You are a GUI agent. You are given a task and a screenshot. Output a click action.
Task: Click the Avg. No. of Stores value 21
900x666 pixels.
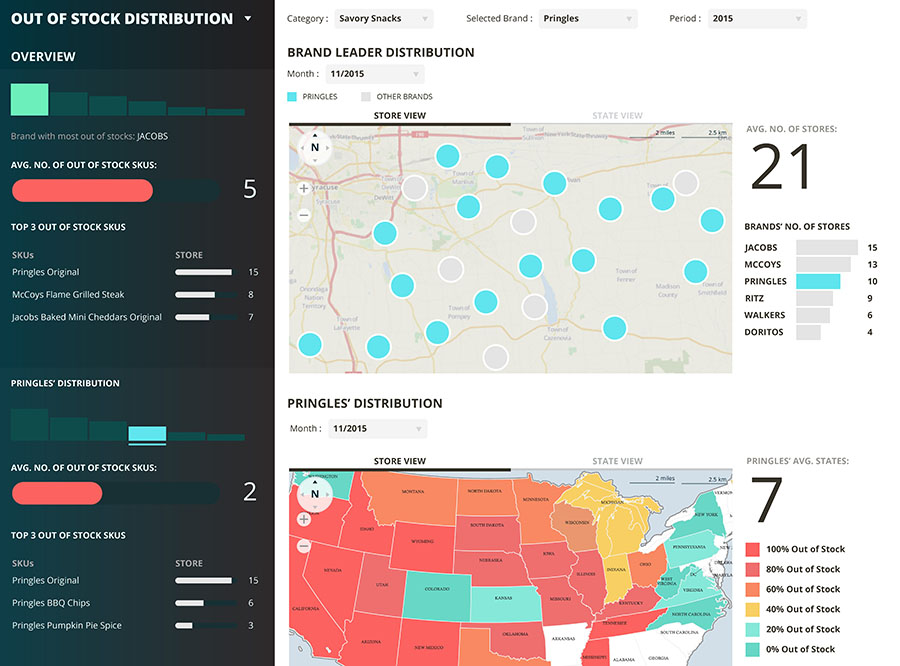(x=781, y=167)
